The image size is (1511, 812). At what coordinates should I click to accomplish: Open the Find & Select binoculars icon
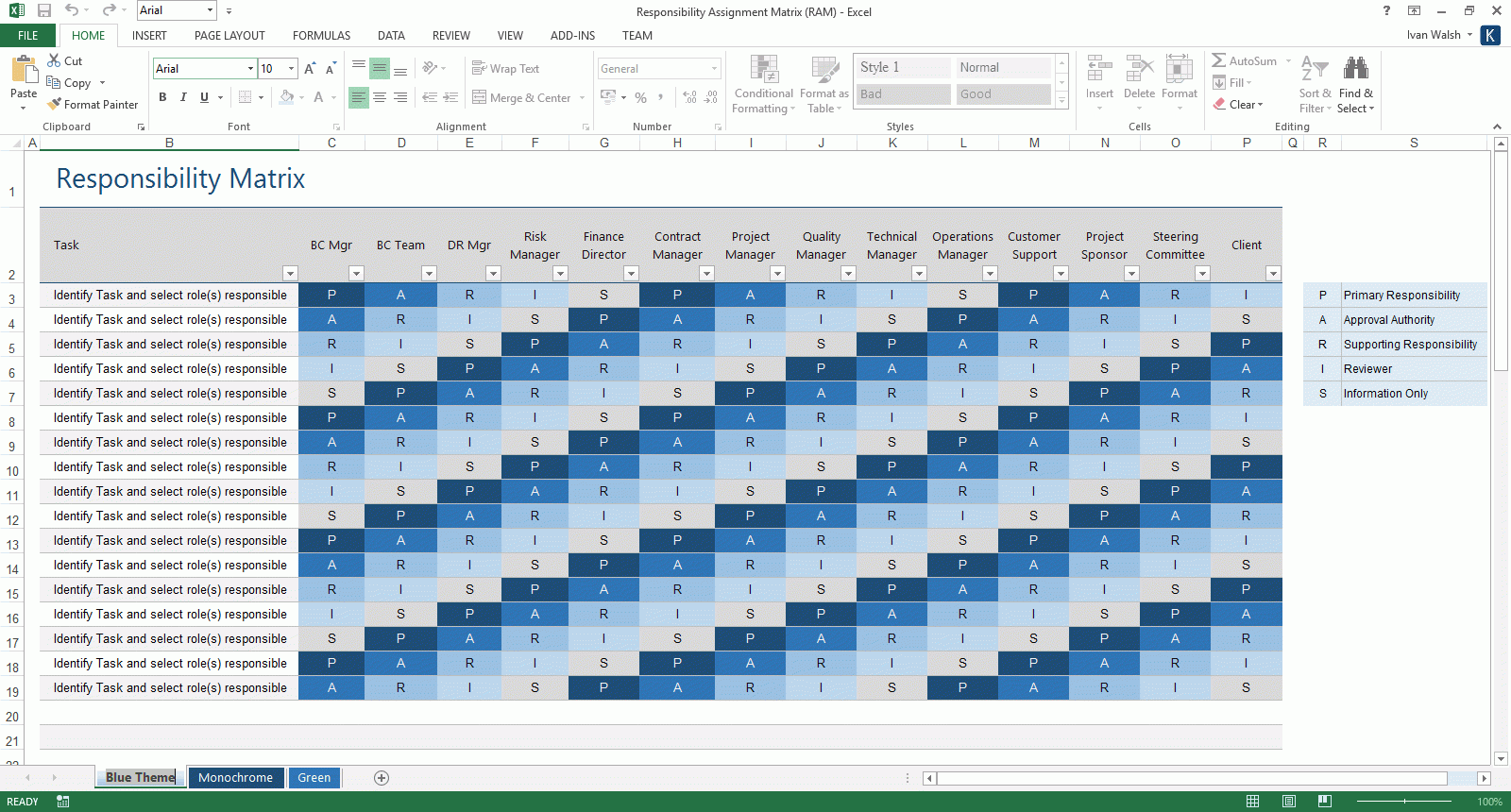click(1355, 69)
